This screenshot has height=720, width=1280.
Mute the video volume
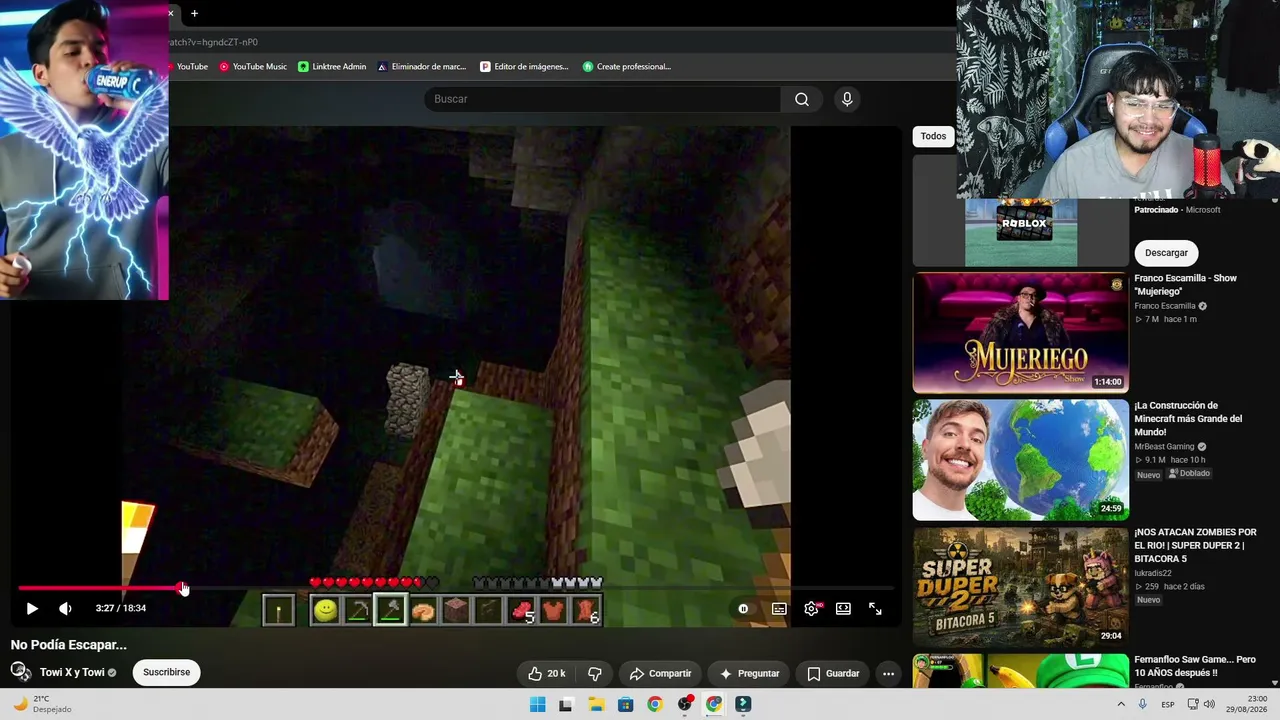click(65, 608)
